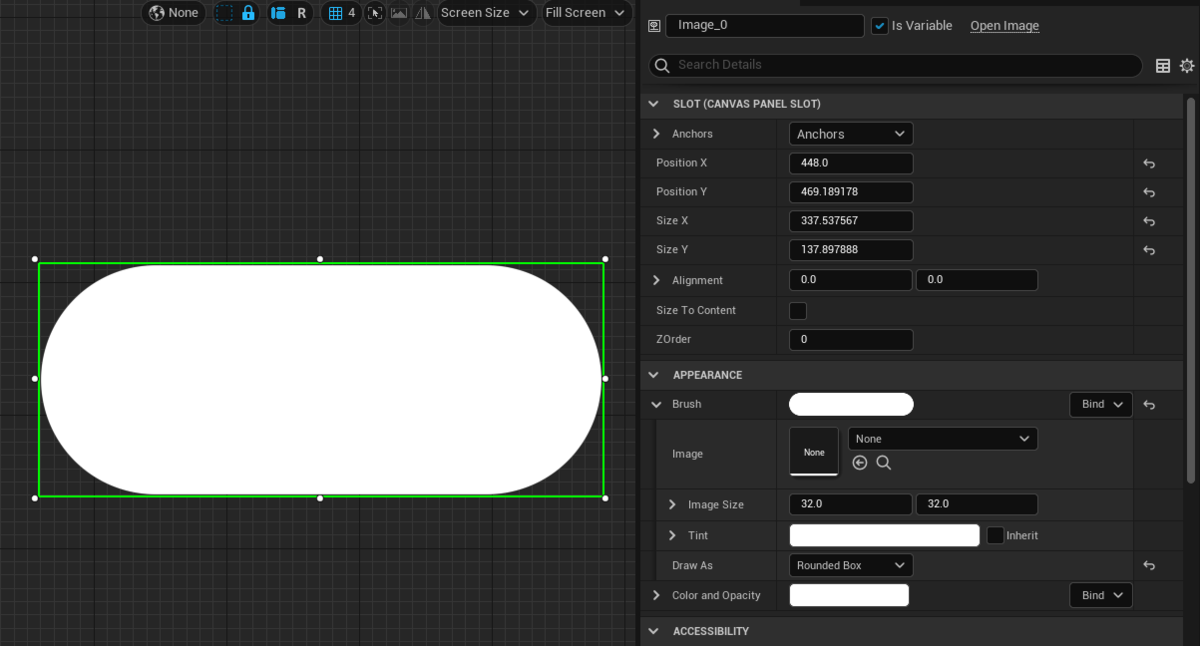Click the zoom-to-fit cursor frame icon

(375, 13)
